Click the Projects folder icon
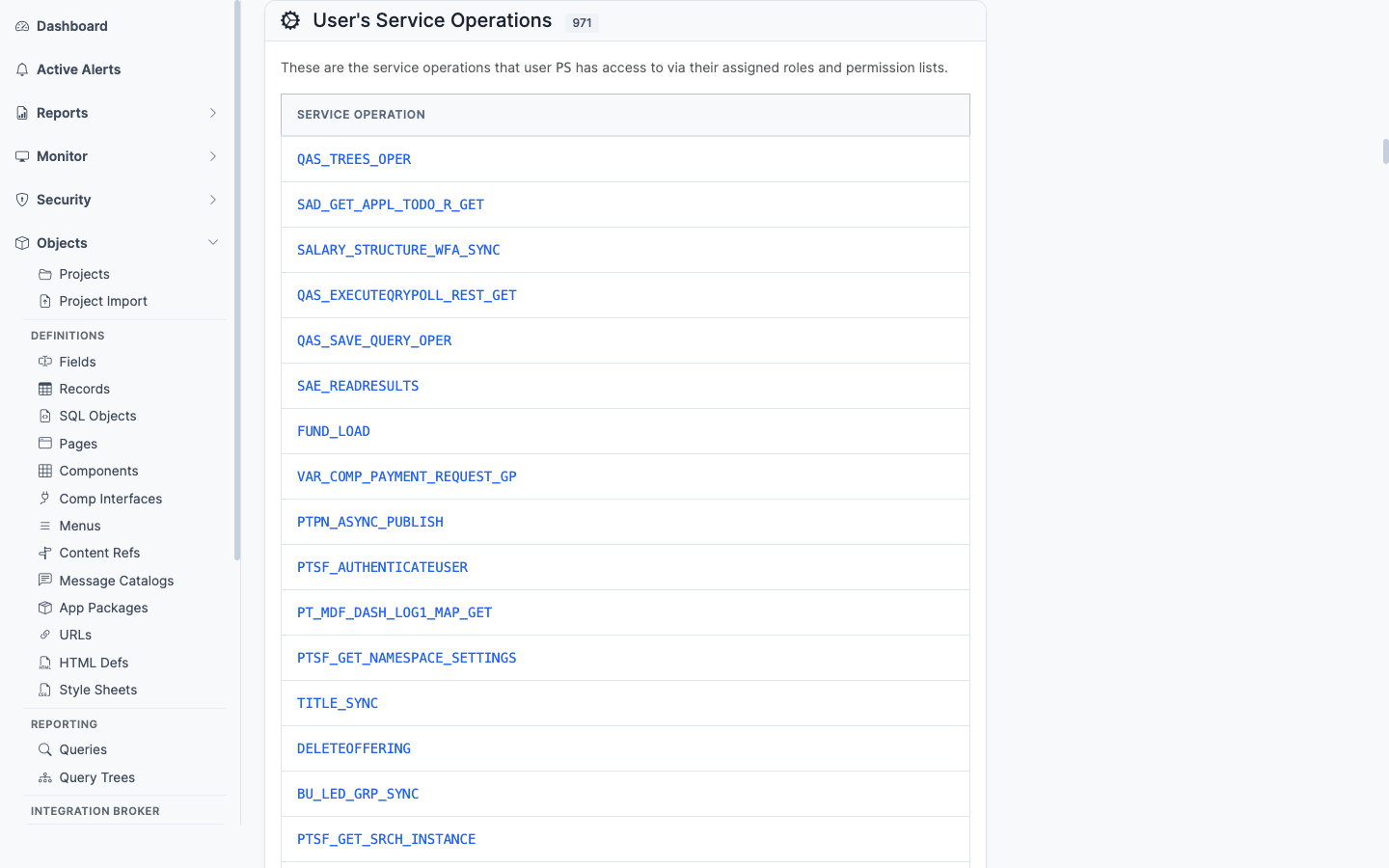The height and width of the screenshot is (868, 1389). click(x=45, y=274)
